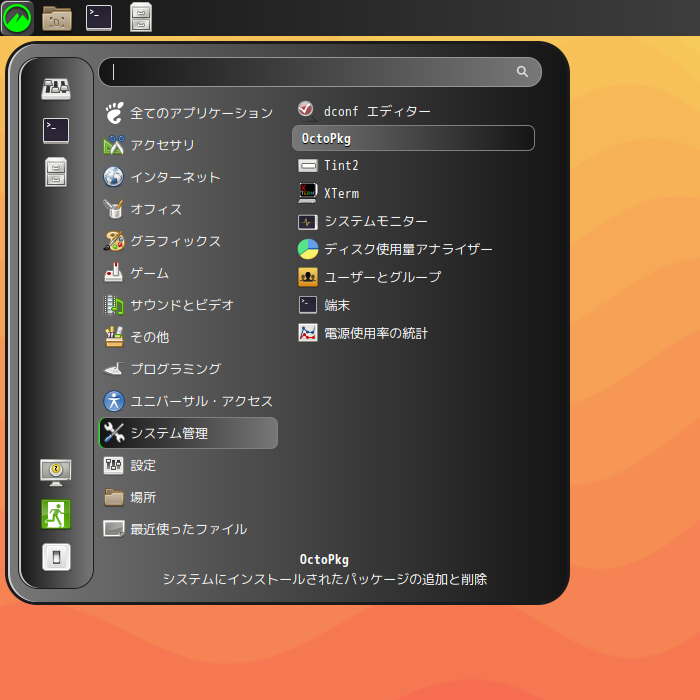
Task: Log out using the green exit icon
Action: [x=56, y=514]
